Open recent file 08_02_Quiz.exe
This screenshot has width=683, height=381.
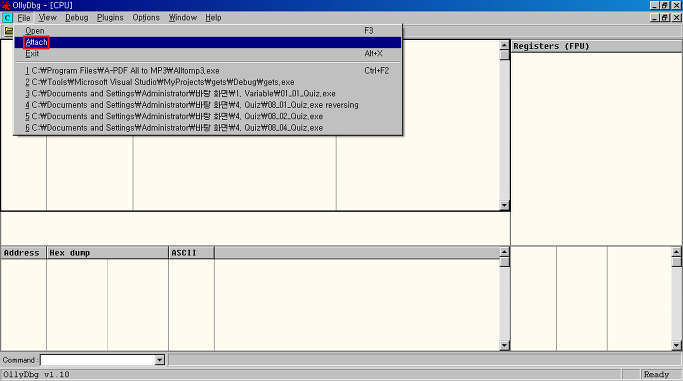point(208,116)
